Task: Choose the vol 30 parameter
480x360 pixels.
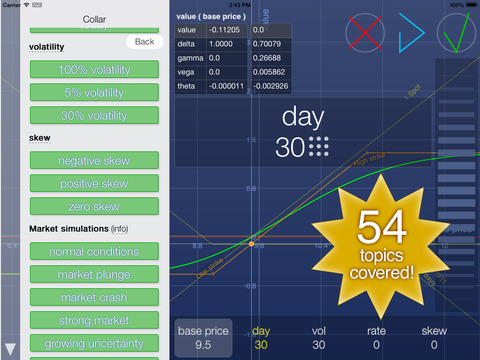Action: point(319,338)
